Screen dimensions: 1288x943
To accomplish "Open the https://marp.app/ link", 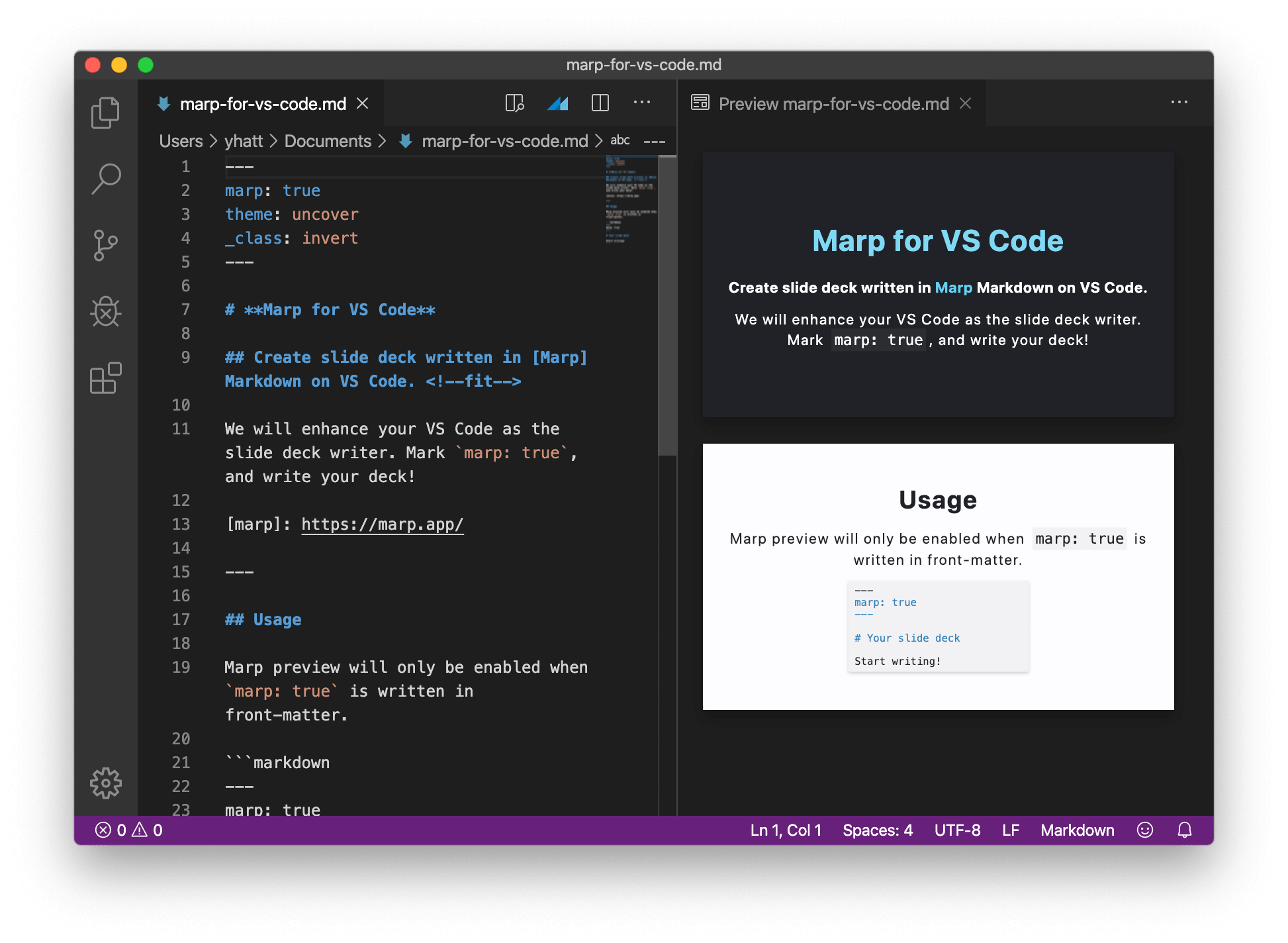I will pos(383,524).
